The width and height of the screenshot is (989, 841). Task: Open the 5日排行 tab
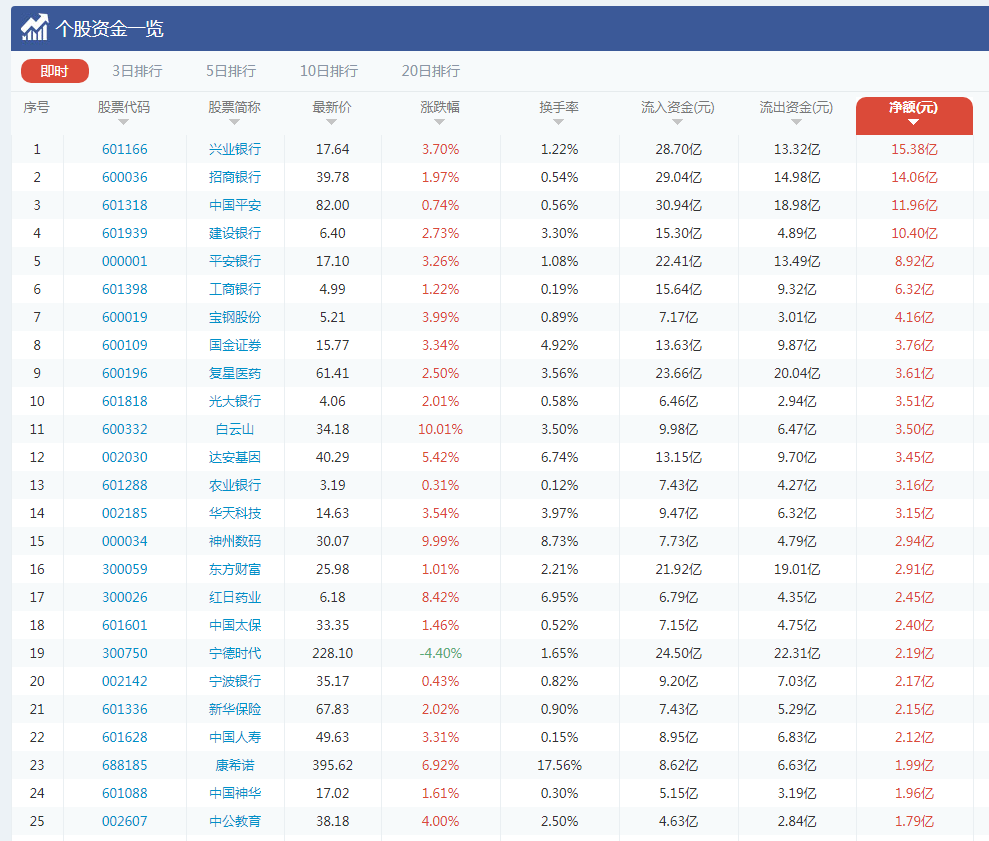coord(231,71)
